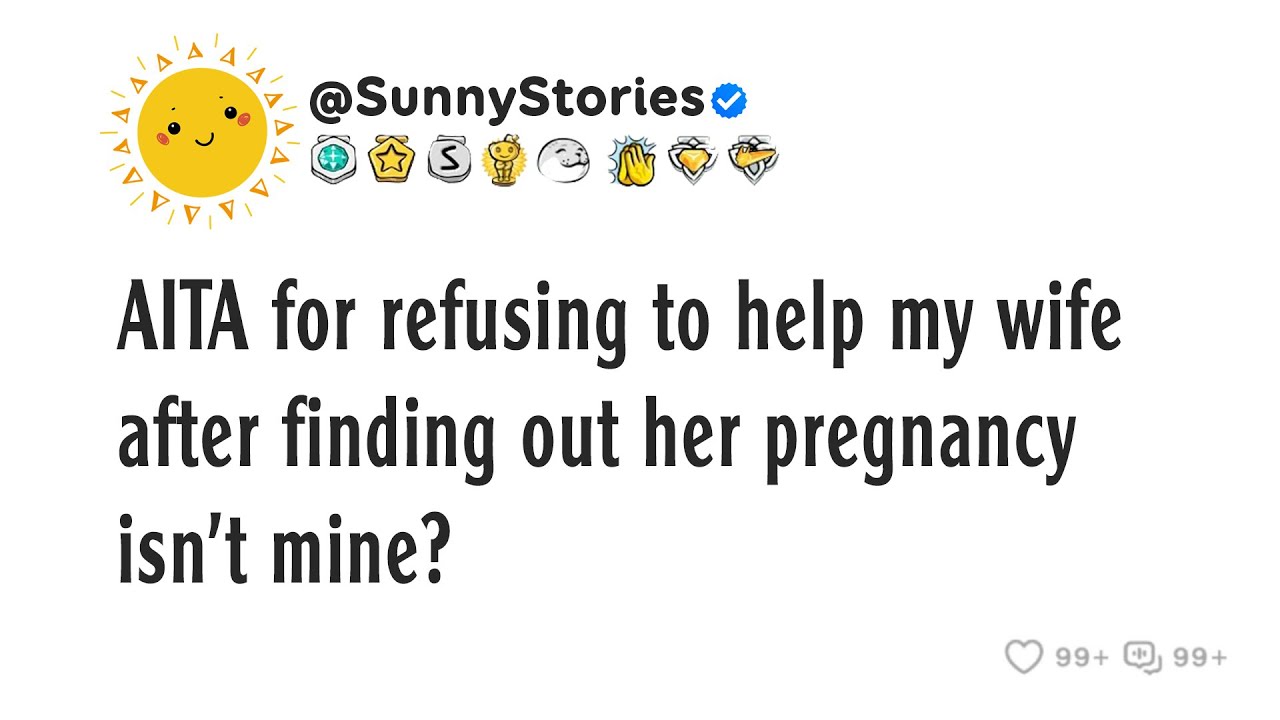
Task: Open comments via the speech bubble icon
Action: click(1142, 657)
